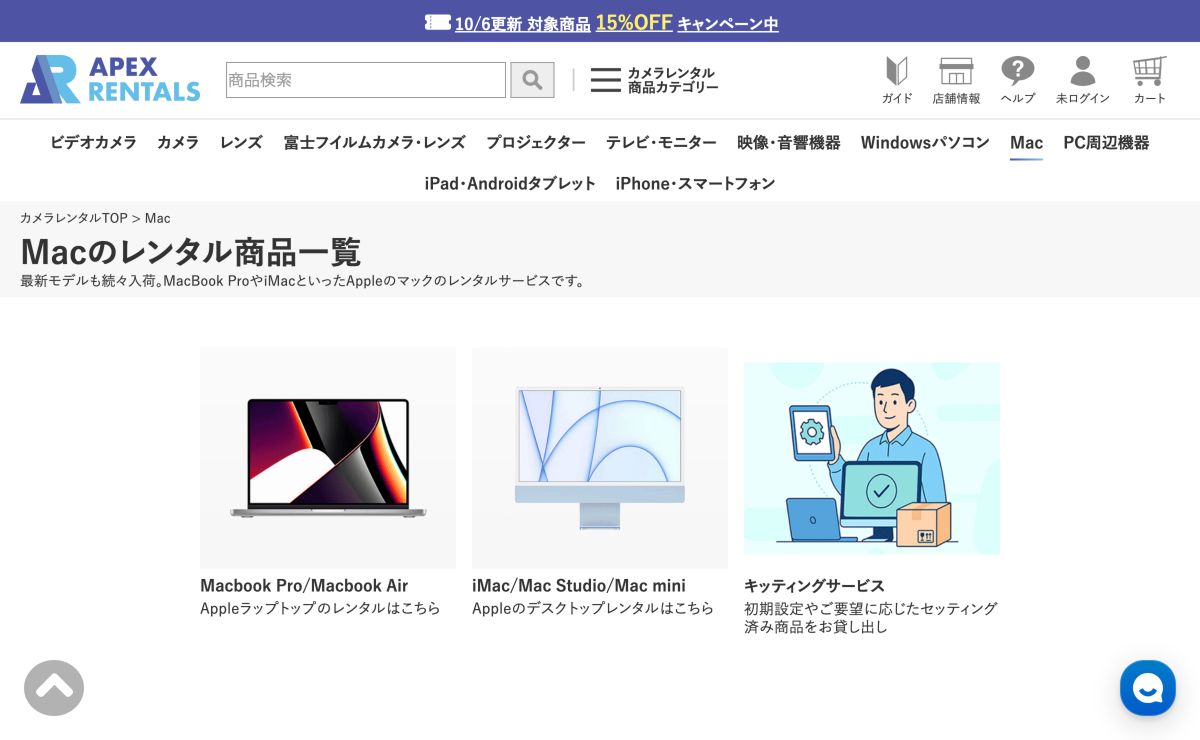Click Appleラップトップのレンタルはこちら text
This screenshot has width=1200, height=740.
[x=320, y=608]
